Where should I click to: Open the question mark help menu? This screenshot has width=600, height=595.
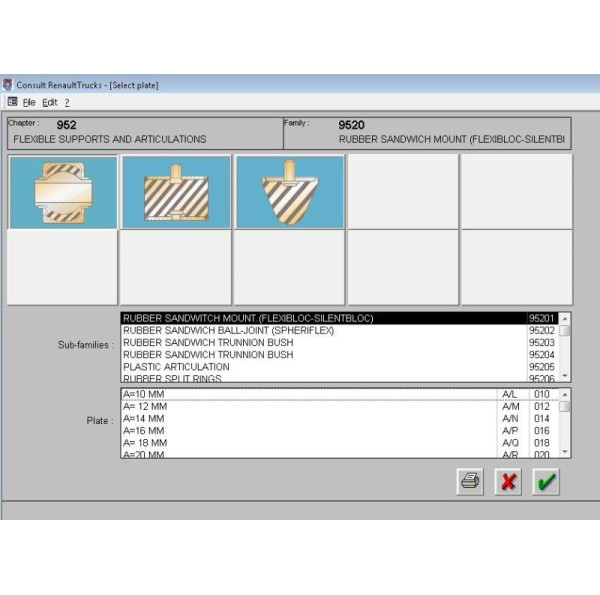coord(67,102)
